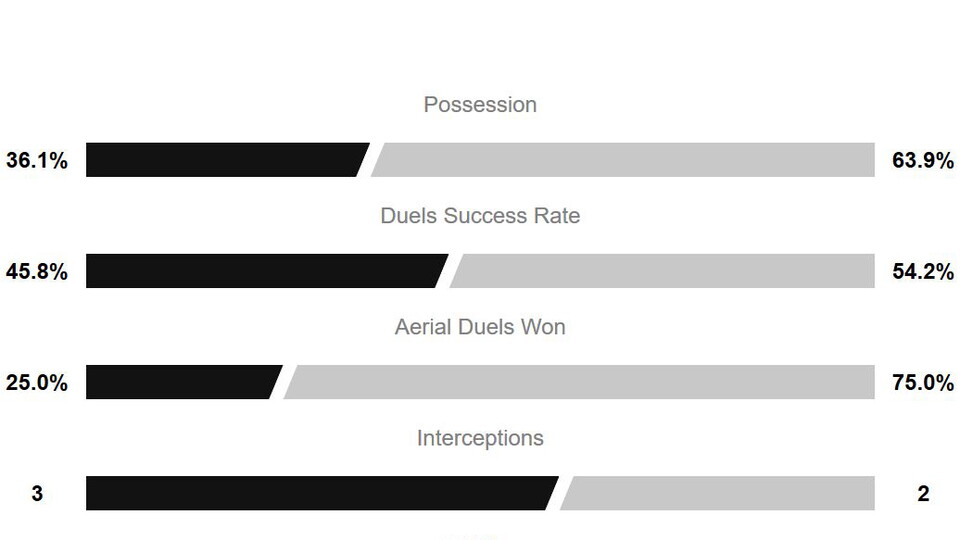Click the Possession stat label

[480, 105]
